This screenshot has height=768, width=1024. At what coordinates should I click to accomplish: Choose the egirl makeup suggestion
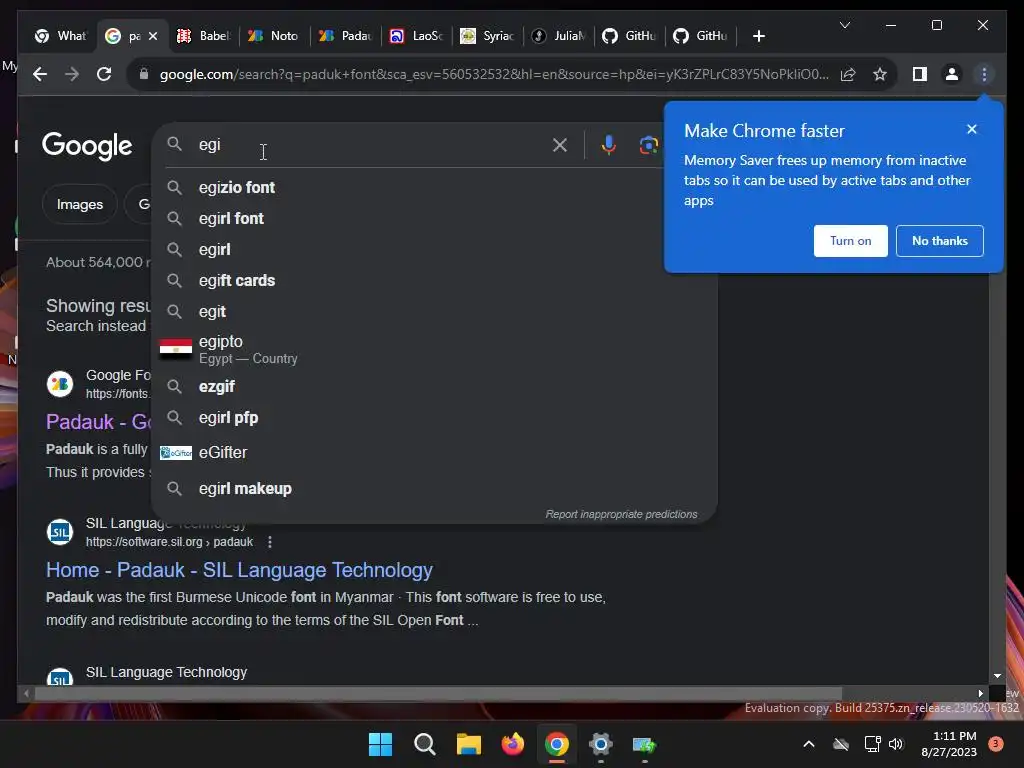434,488
